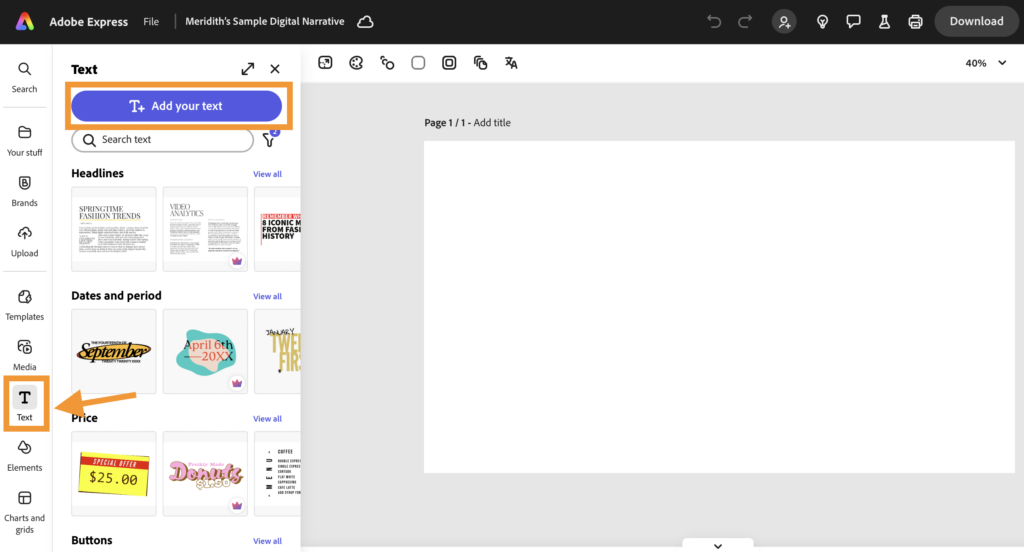1024x552 pixels.
Task: Open the 40% zoom dropdown
Action: click(x=986, y=63)
